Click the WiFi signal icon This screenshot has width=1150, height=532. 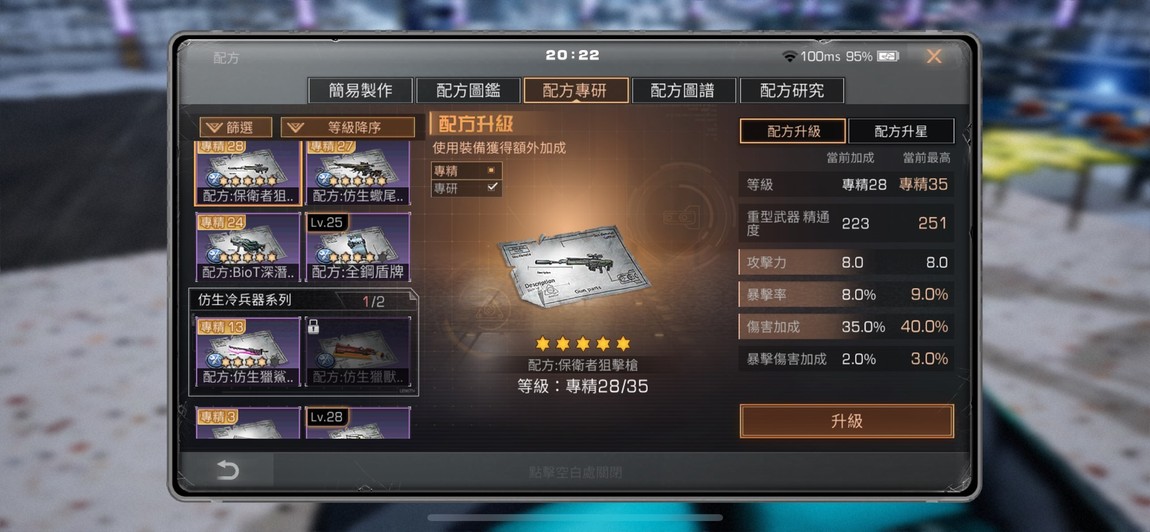coord(790,57)
